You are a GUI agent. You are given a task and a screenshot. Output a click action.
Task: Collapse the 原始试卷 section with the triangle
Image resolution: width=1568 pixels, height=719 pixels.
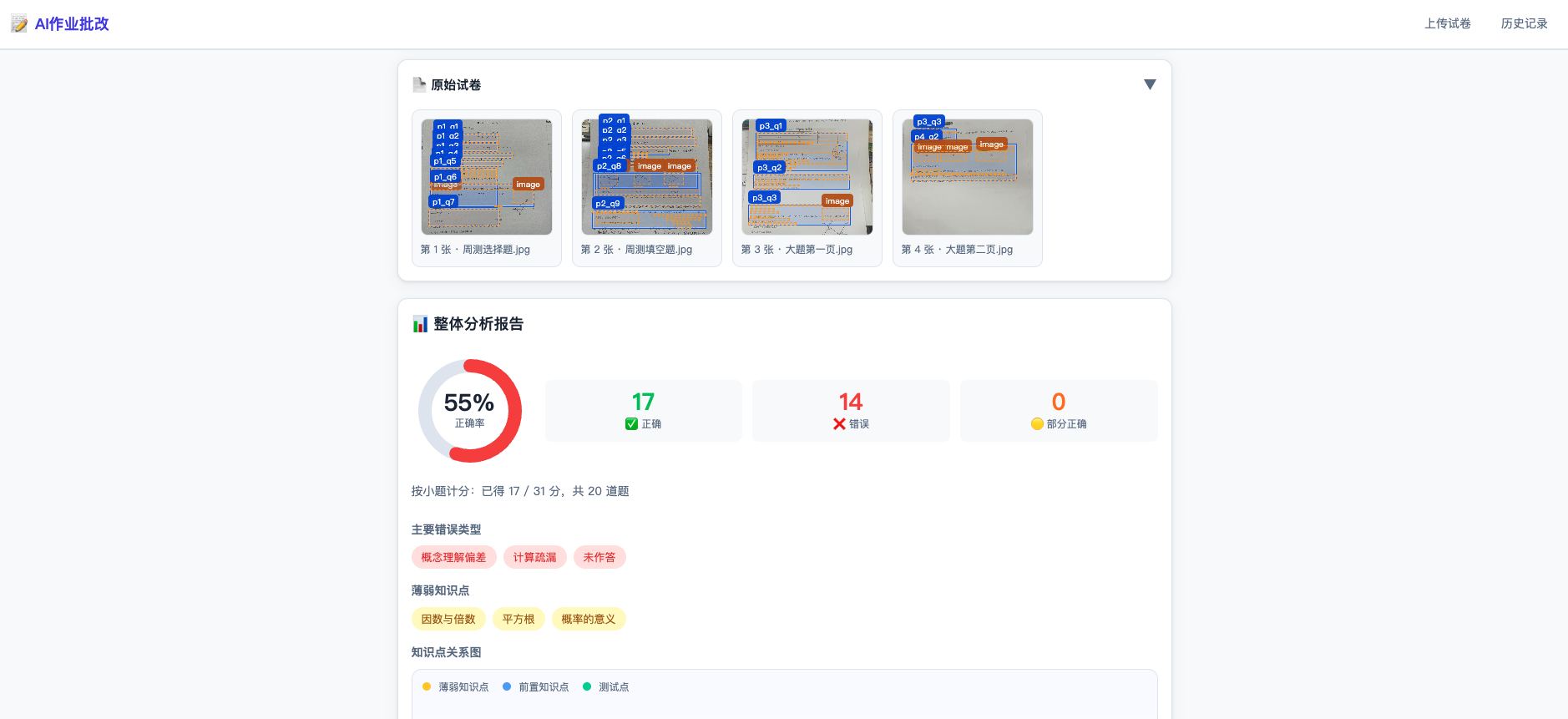(1150, 84)
